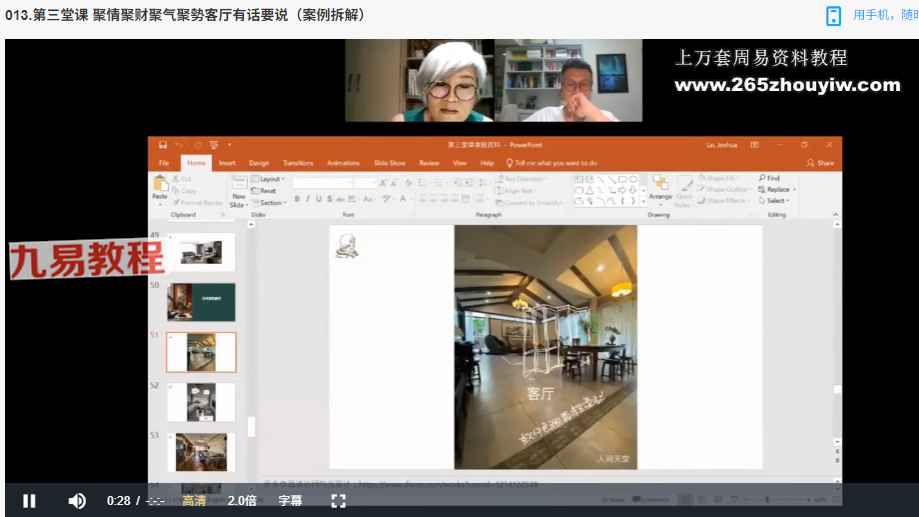Select slide 49 thumbnail
This screenshot has height=517, width=919.
201,253
